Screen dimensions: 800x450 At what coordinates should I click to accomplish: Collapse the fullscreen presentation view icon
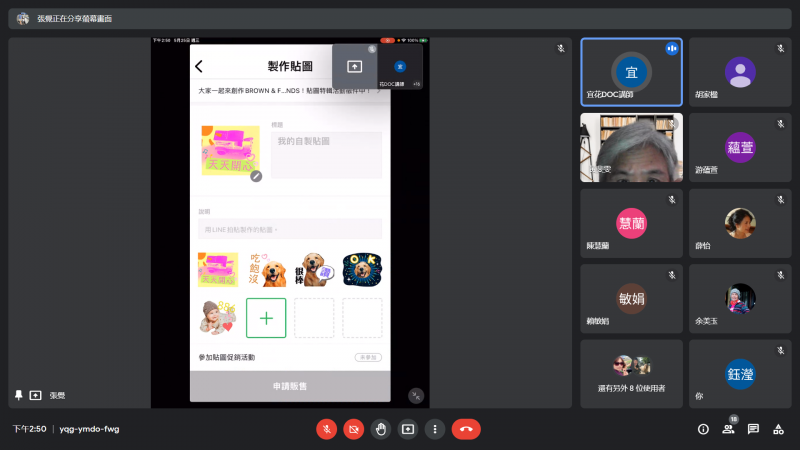[415, 395]
